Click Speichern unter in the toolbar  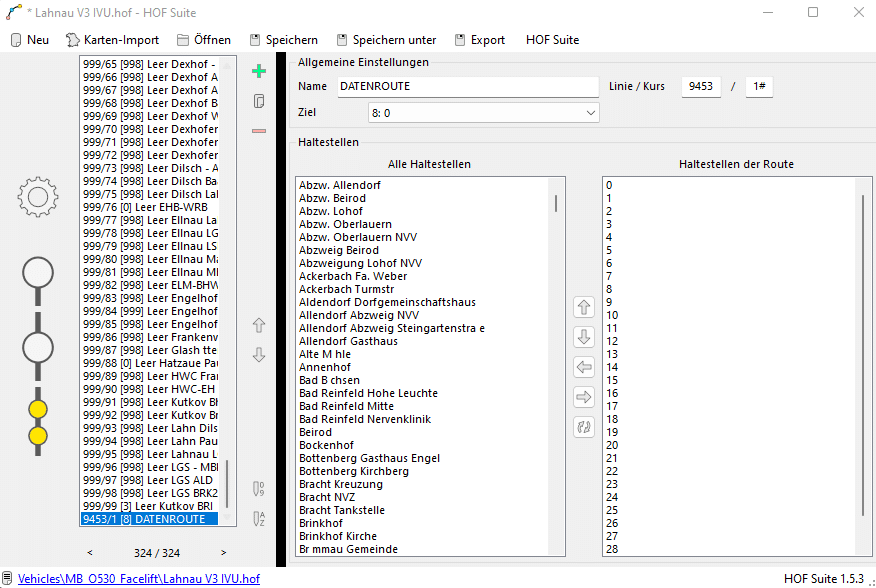point(385,40)
